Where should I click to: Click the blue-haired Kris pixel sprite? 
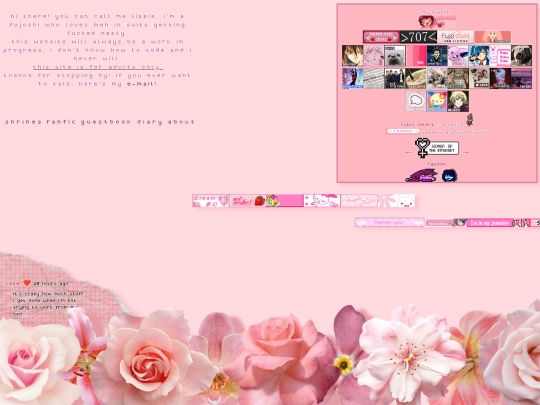click(x=449, y=175)
